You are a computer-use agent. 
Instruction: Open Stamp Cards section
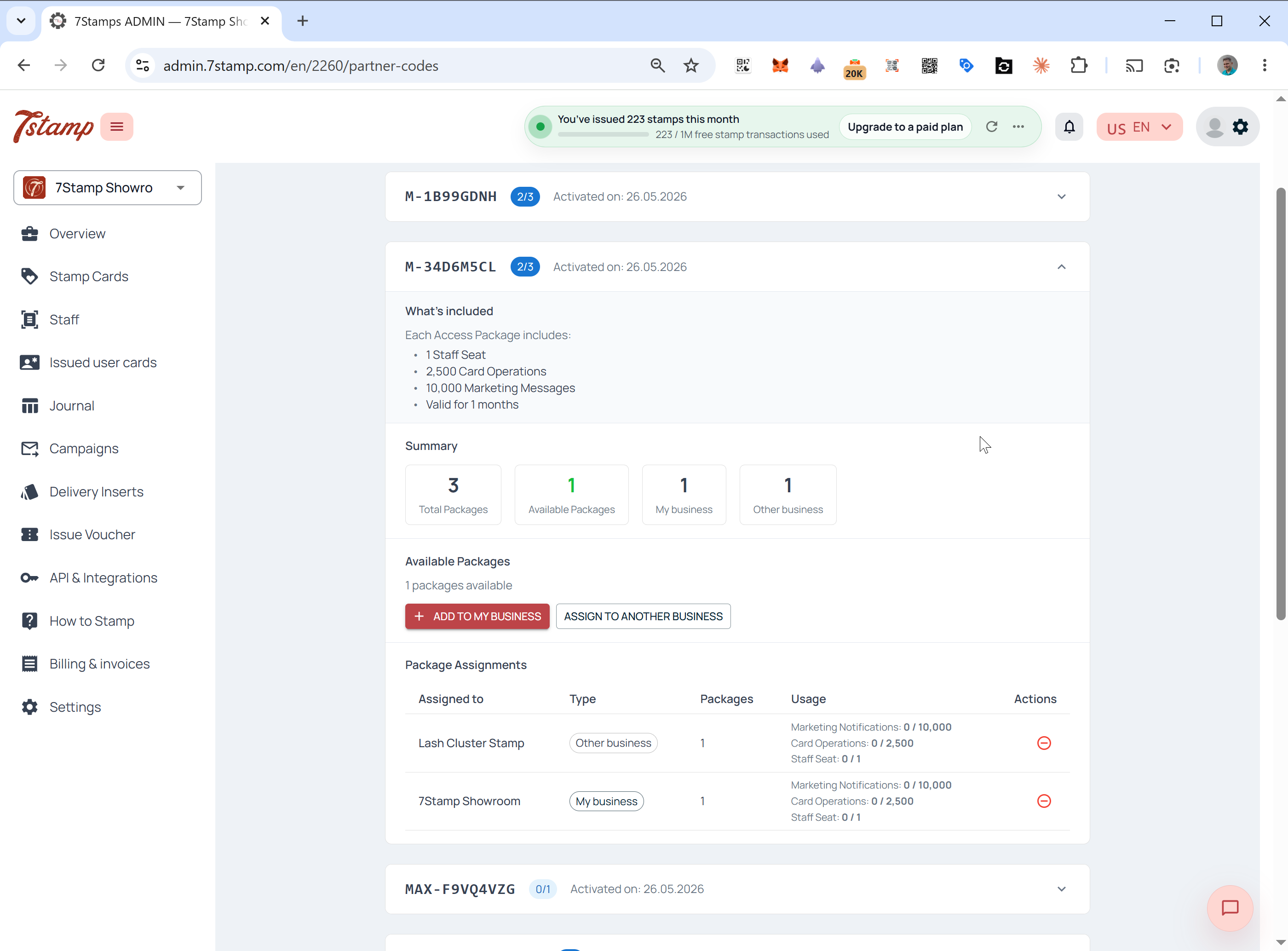pyautogui.click(x=89, y=277)
